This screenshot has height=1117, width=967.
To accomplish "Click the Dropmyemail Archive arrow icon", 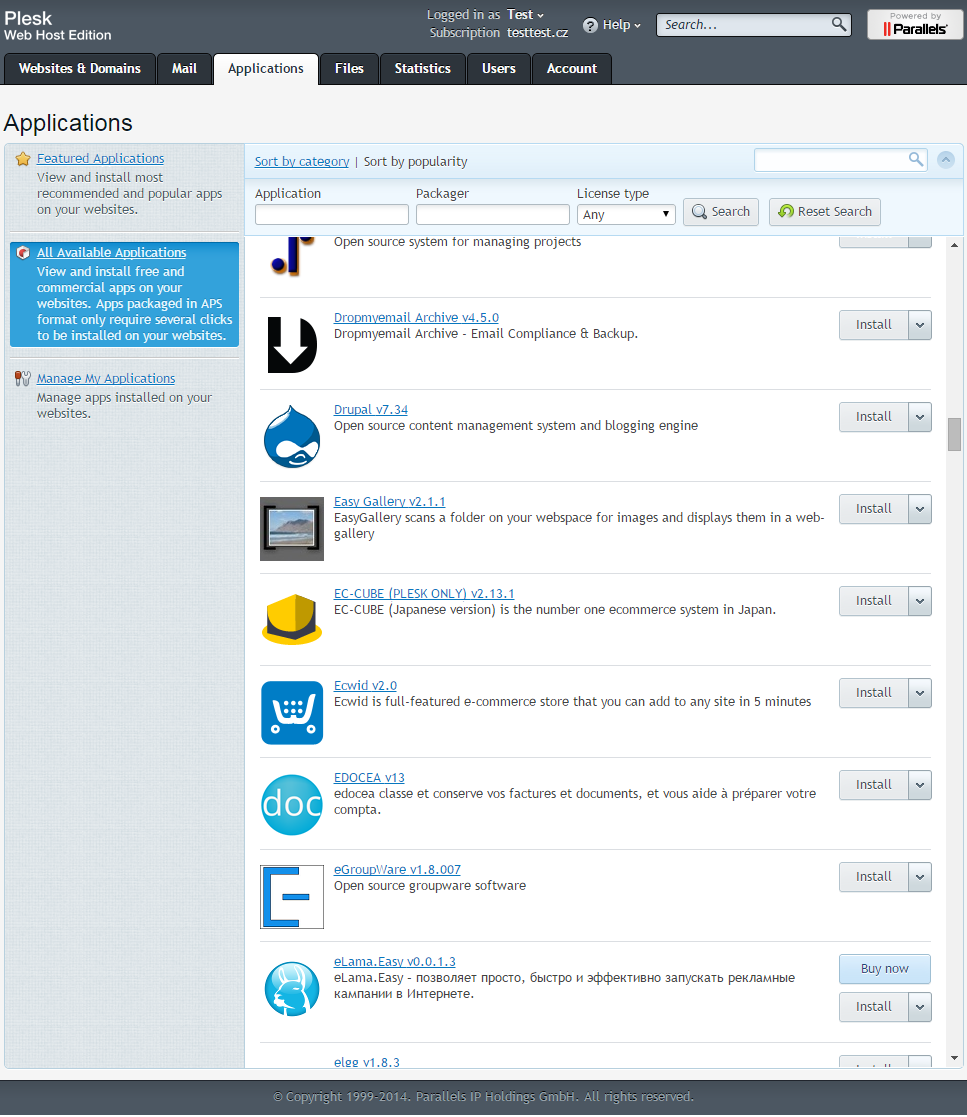I will click(x=292, y=344).
